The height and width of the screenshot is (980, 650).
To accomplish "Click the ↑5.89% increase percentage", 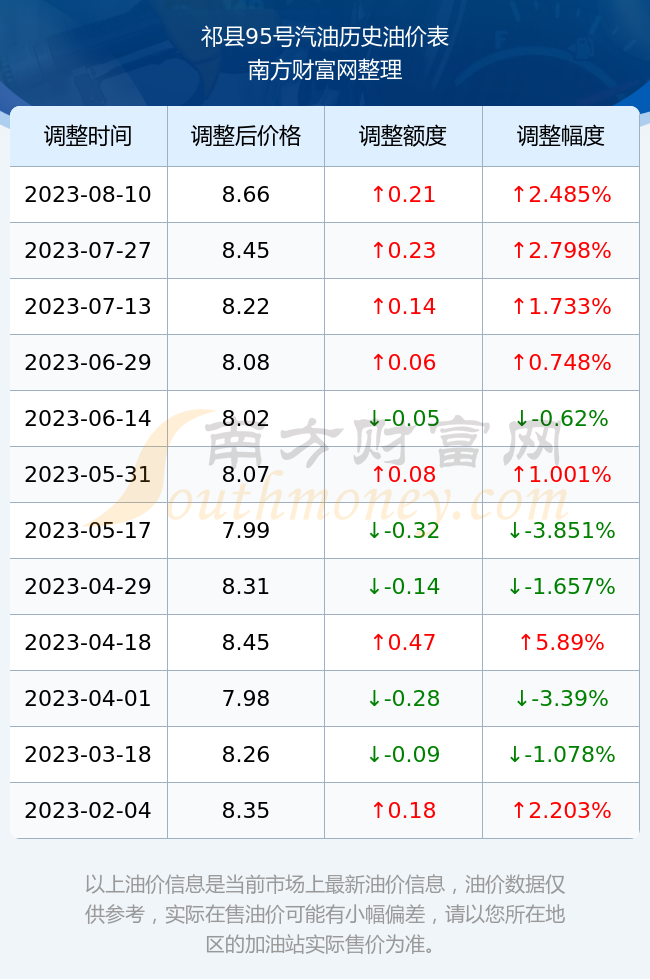I will click(x=561, y=642).
